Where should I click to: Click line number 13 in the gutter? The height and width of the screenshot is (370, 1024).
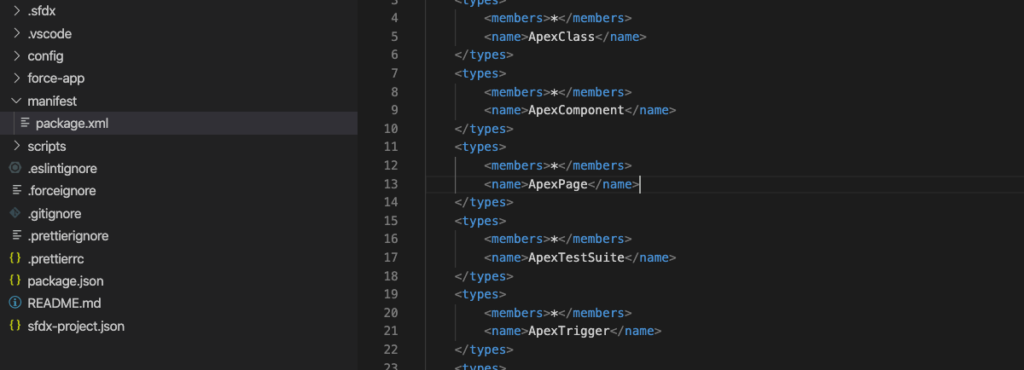click(x=391, y=184)
